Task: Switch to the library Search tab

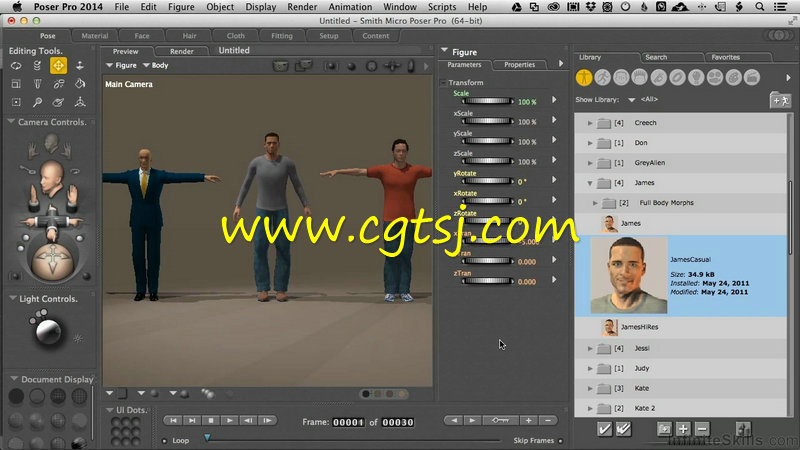Action: pyautogui.click(x=656, y=57)
